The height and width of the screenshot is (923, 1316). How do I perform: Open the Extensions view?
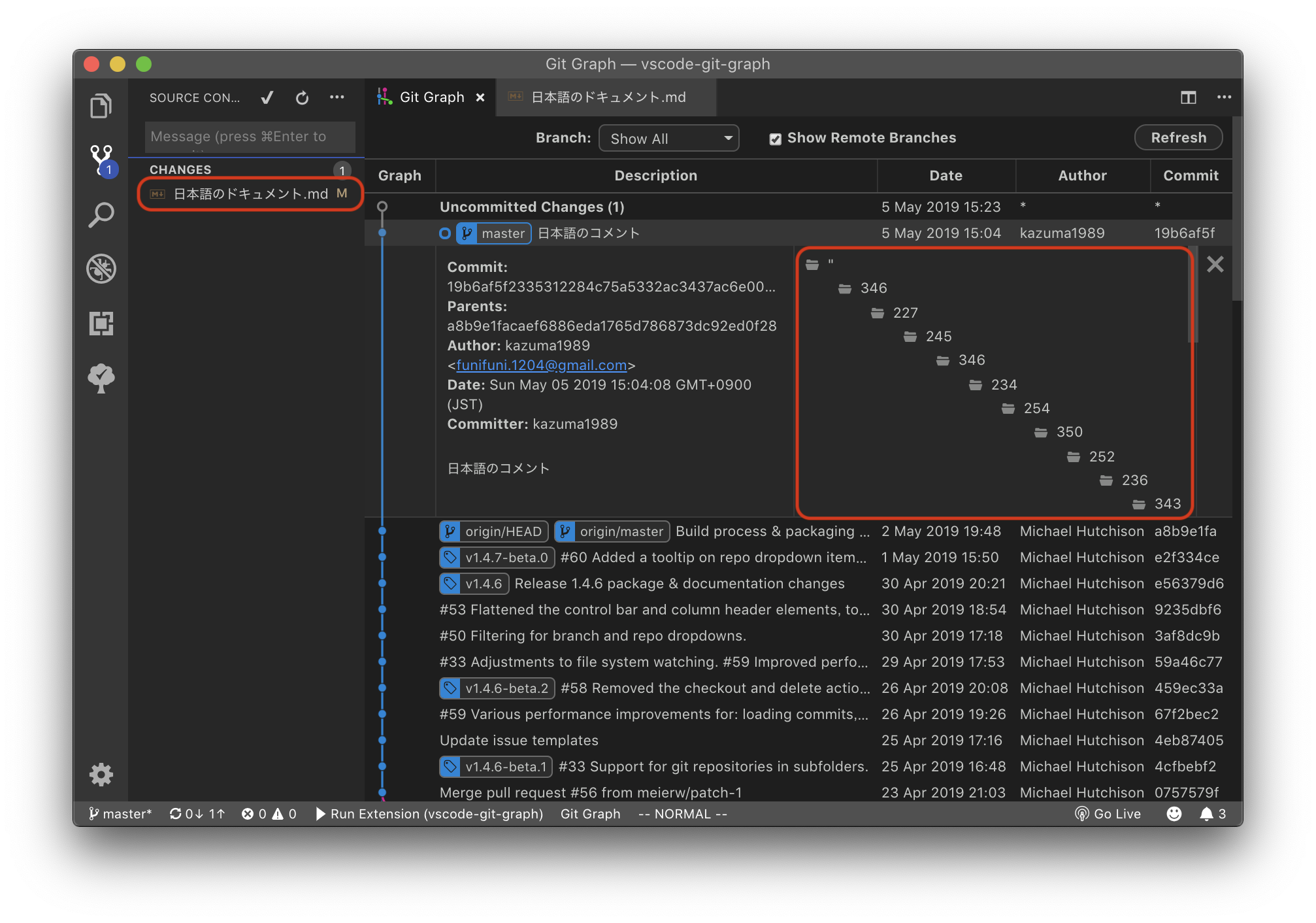pos(101,324)
